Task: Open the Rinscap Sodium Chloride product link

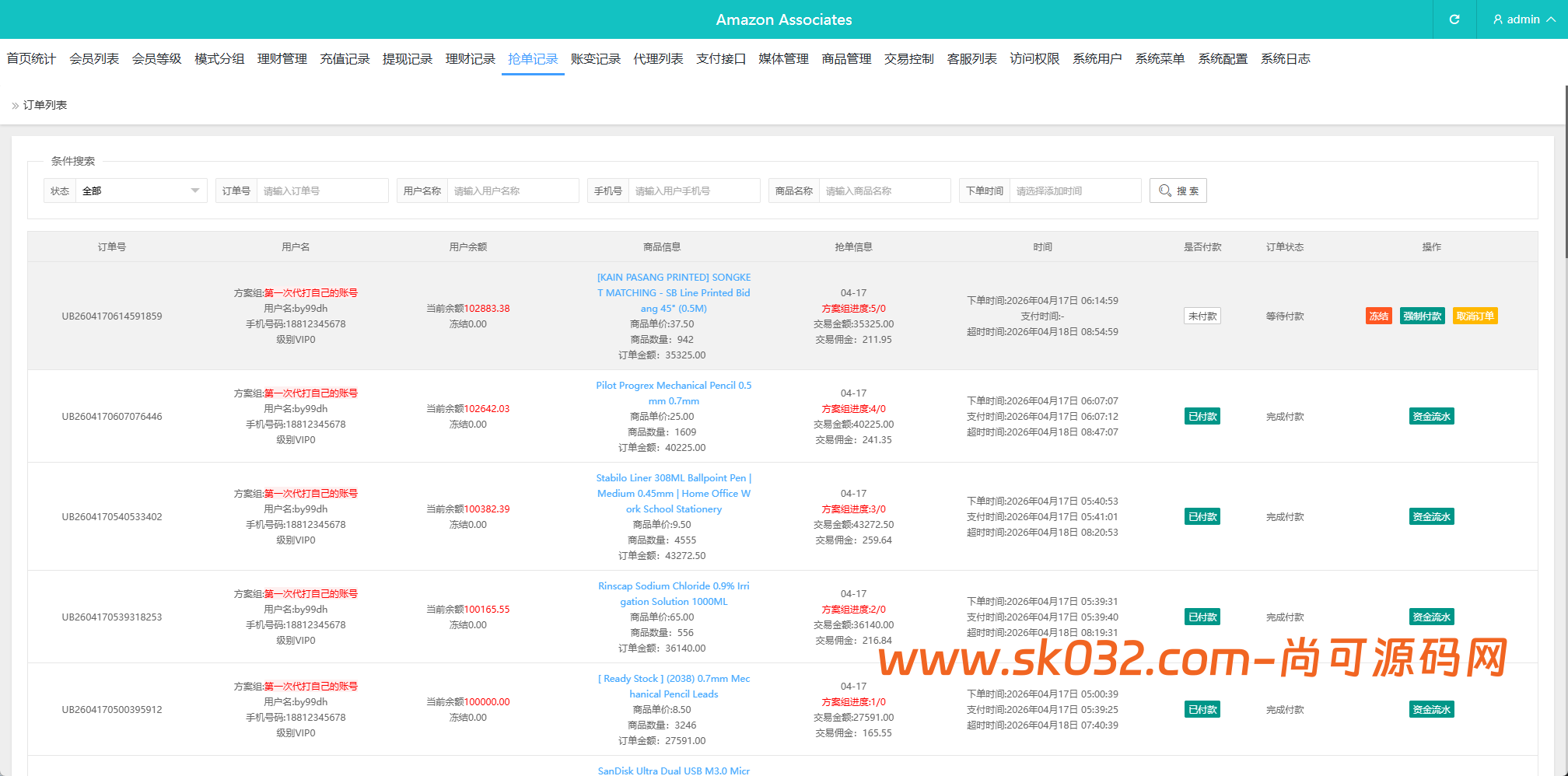Action: pos(674,593)
